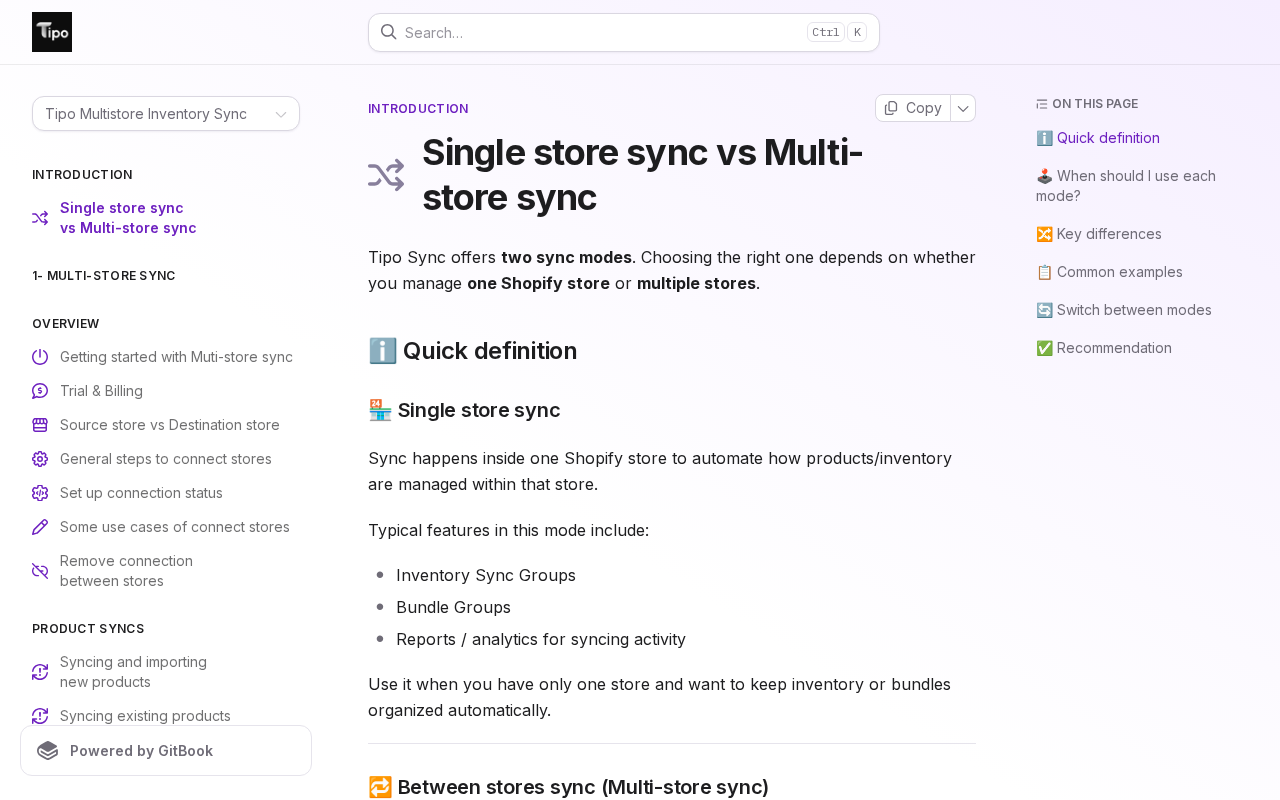Click the Copy page button

[913, 108]
